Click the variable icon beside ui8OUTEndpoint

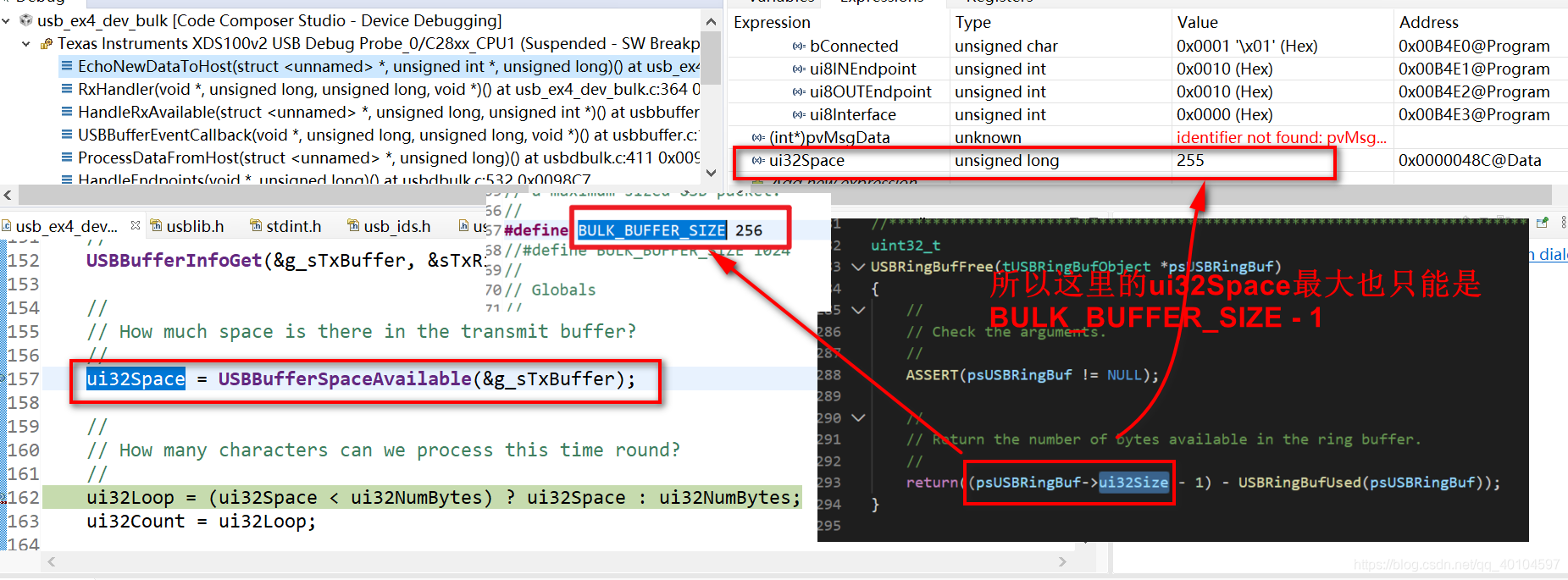(x=799, y=91)
